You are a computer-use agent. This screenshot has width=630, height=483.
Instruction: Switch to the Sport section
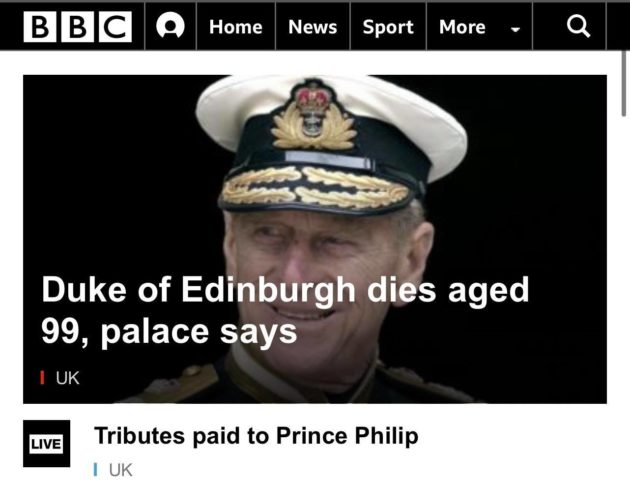388,27
